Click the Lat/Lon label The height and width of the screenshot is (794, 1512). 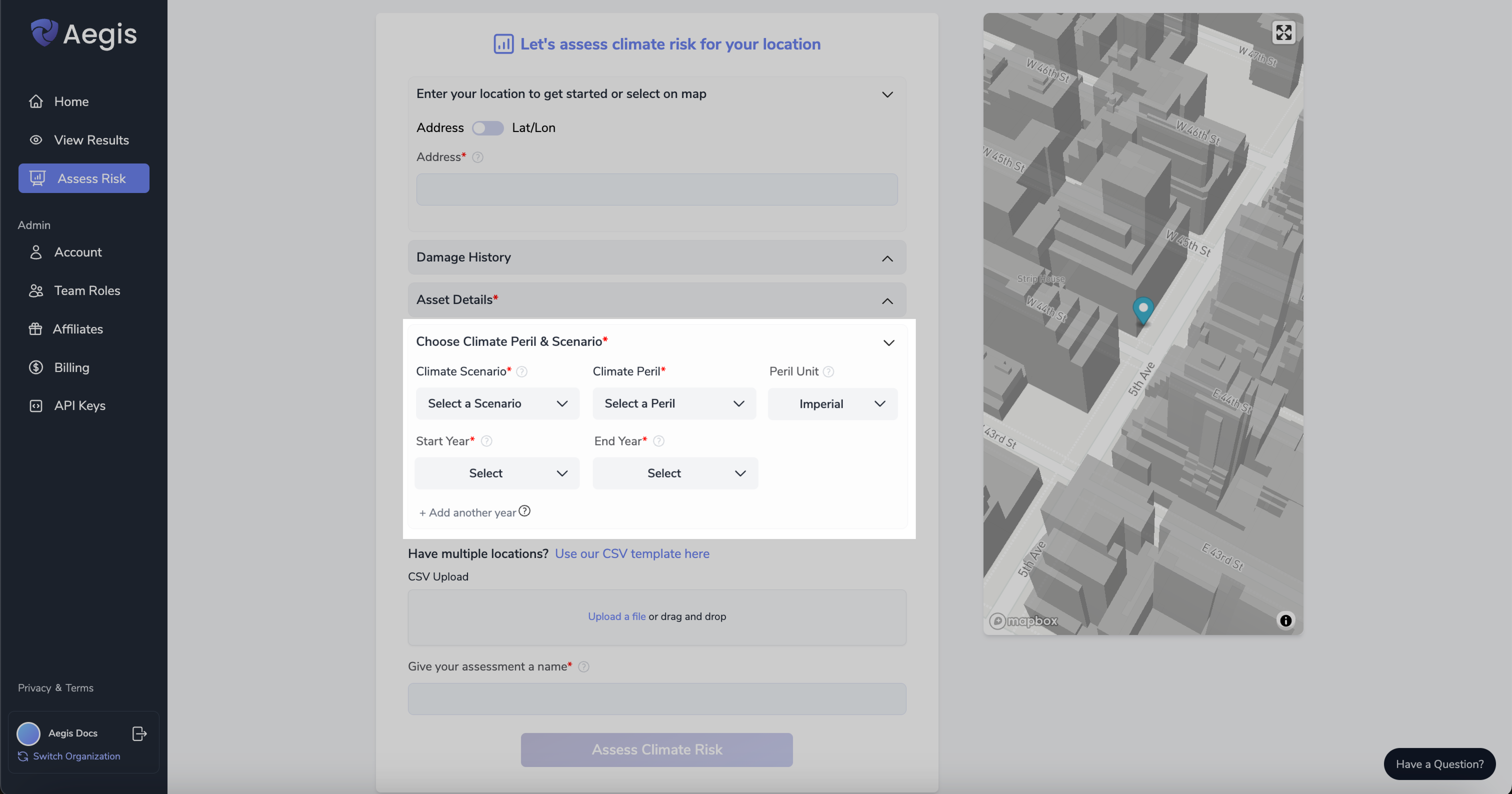point(533,128)
